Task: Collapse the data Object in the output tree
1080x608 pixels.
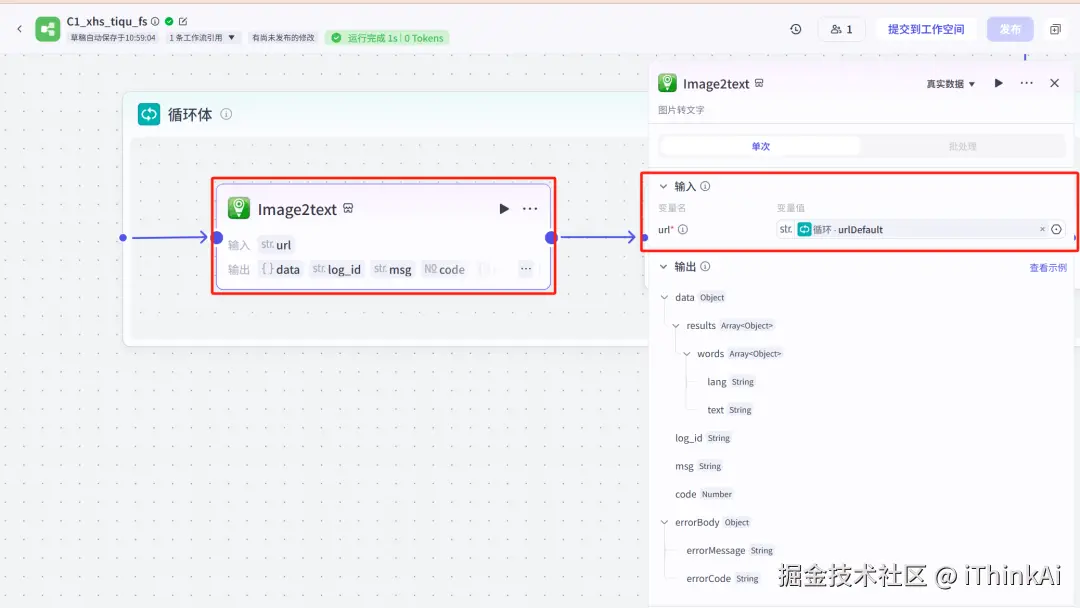Action: (x=666, y=297)
